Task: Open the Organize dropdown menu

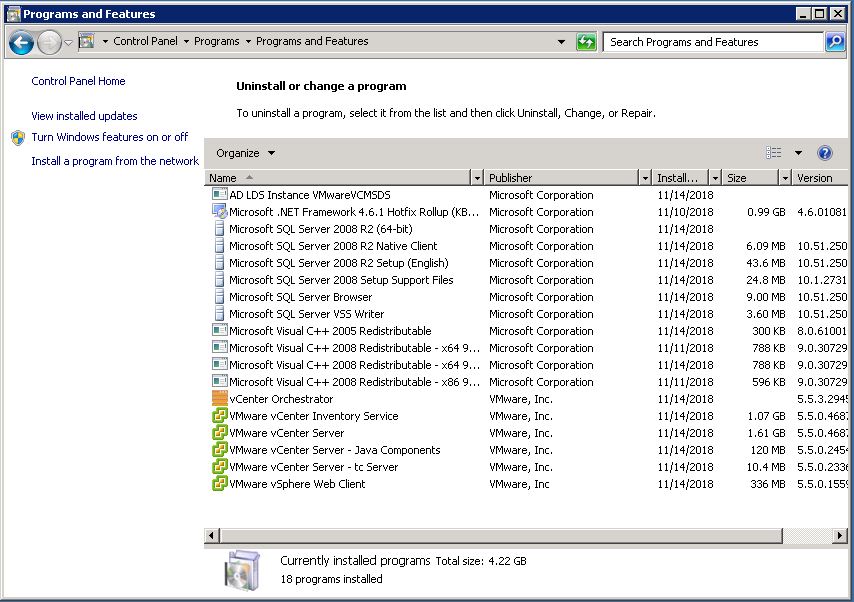Action: (245, 153)
